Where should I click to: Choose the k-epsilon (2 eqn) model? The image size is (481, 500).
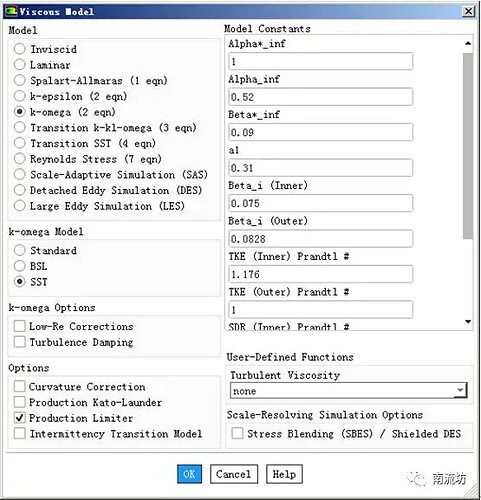click(20, 96)
